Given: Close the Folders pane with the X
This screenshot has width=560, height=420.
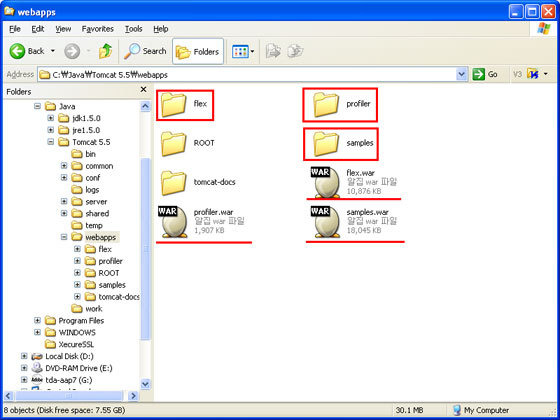Looking at the screenshot, I should click(144, 89).
